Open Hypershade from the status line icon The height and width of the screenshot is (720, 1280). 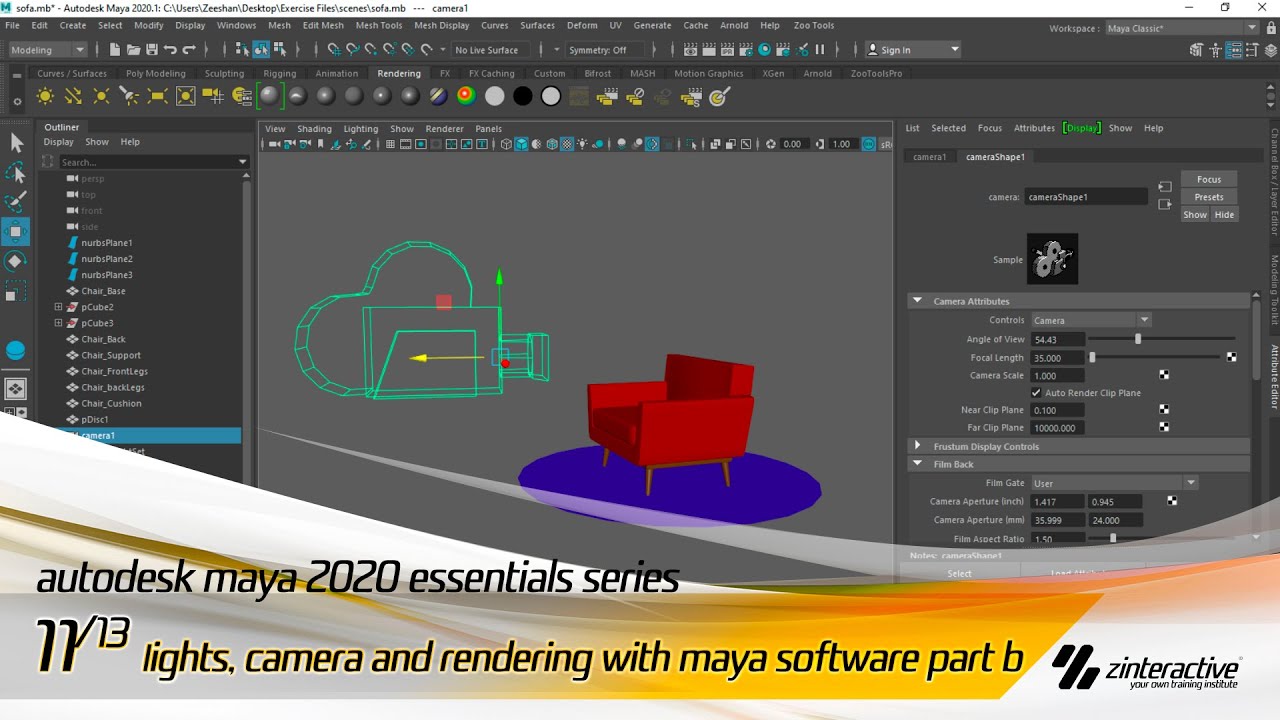point(765,49)
